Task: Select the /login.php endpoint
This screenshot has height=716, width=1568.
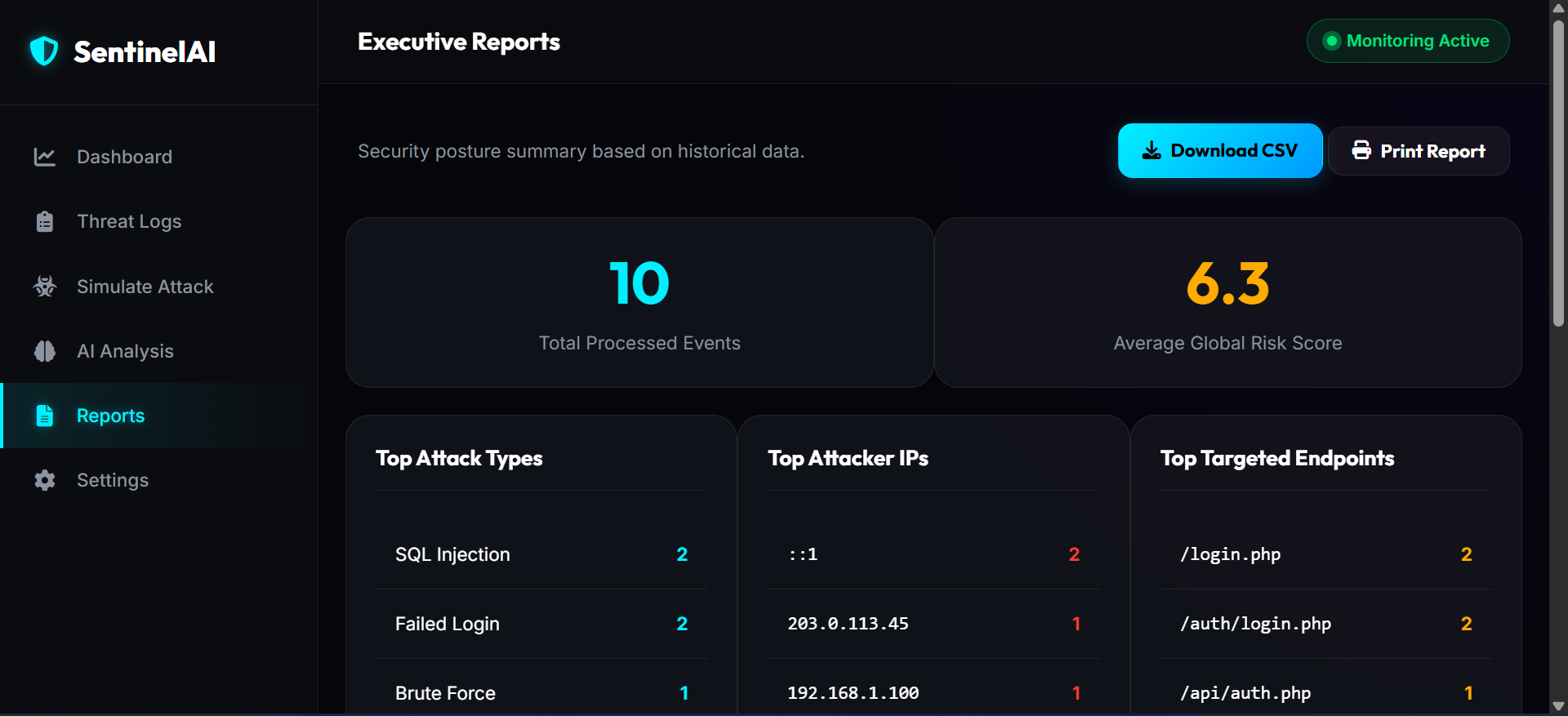Action: [1326, 554]
